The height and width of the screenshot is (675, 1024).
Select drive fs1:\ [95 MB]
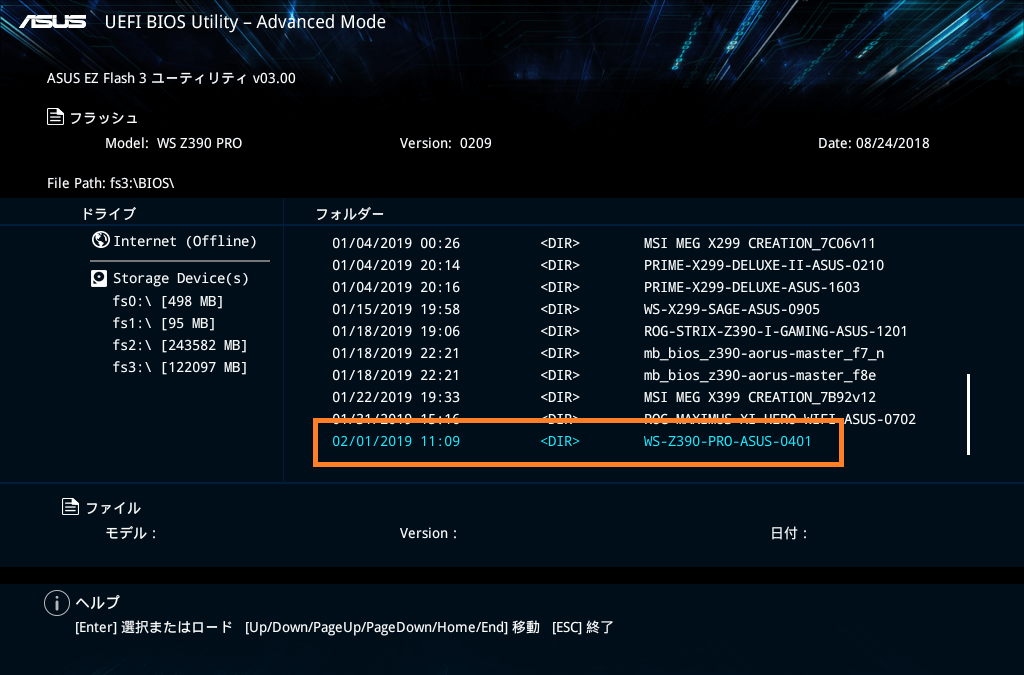[164, 323]
